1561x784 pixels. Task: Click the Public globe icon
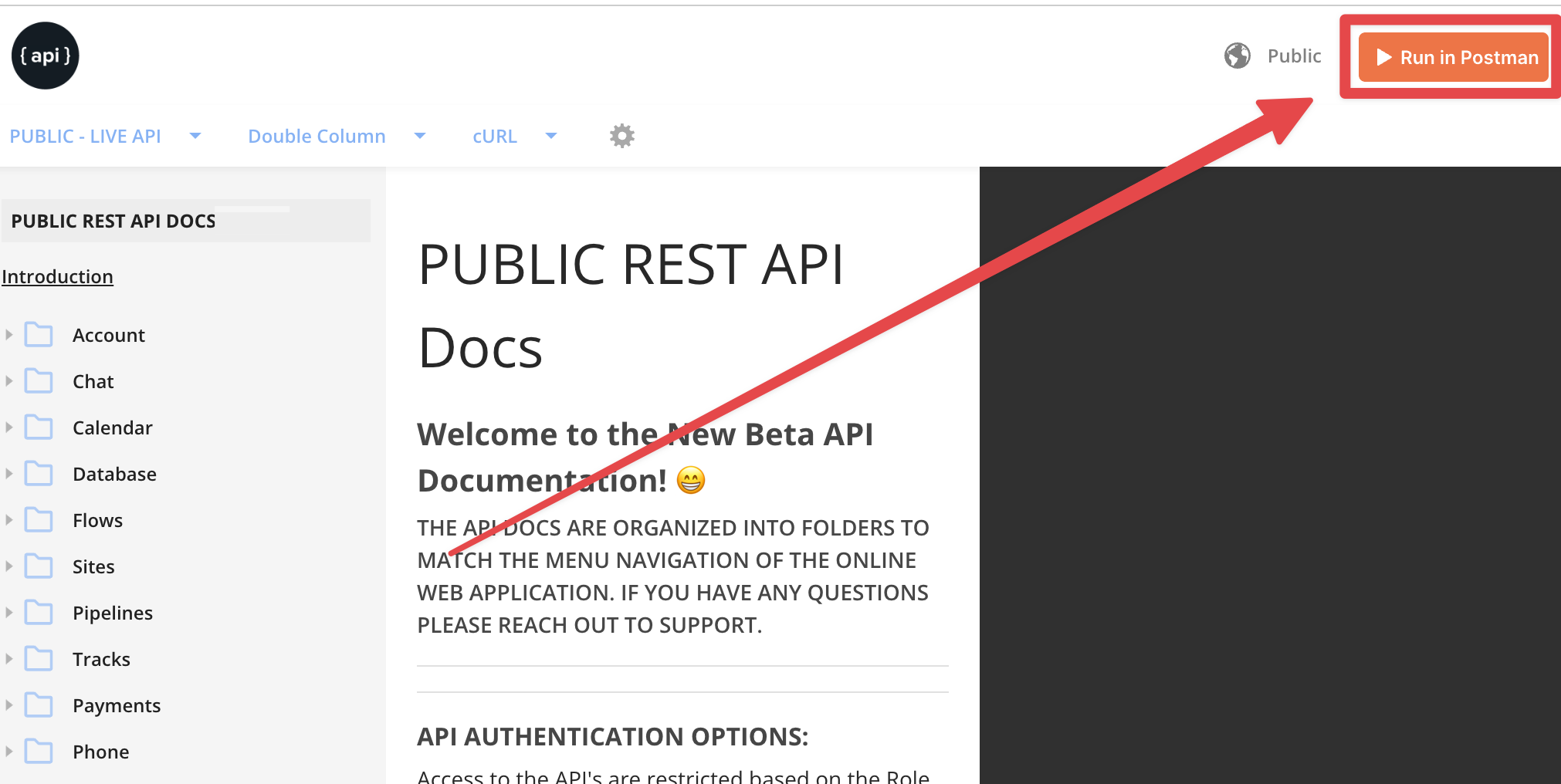[1238, 55]
